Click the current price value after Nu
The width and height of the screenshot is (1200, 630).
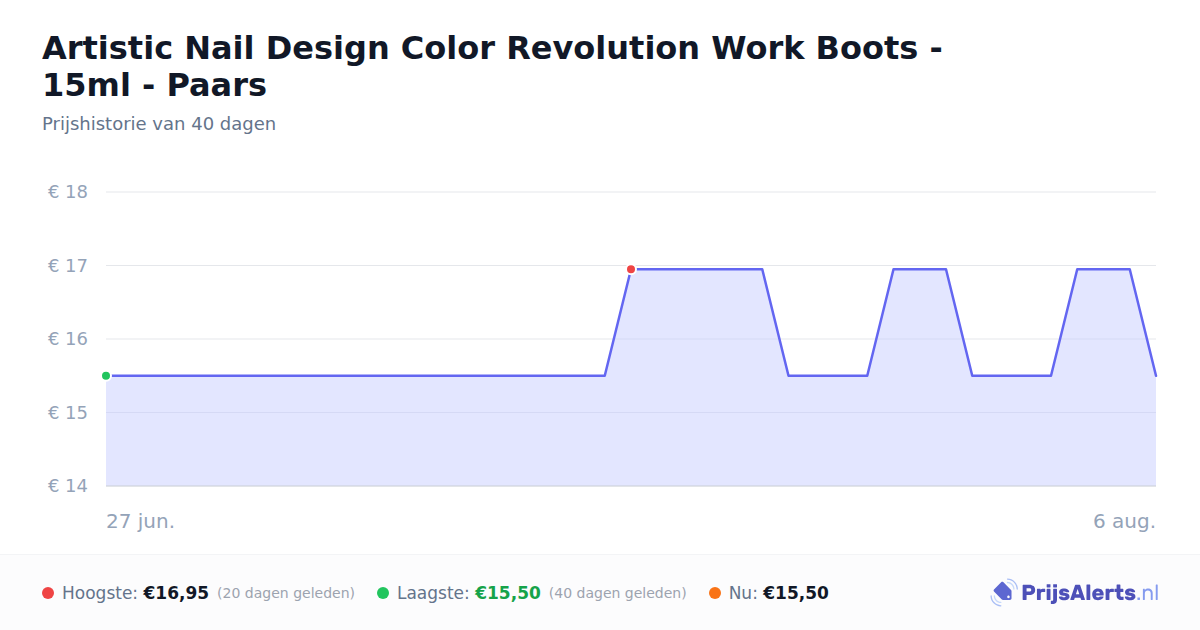point(796,593)
